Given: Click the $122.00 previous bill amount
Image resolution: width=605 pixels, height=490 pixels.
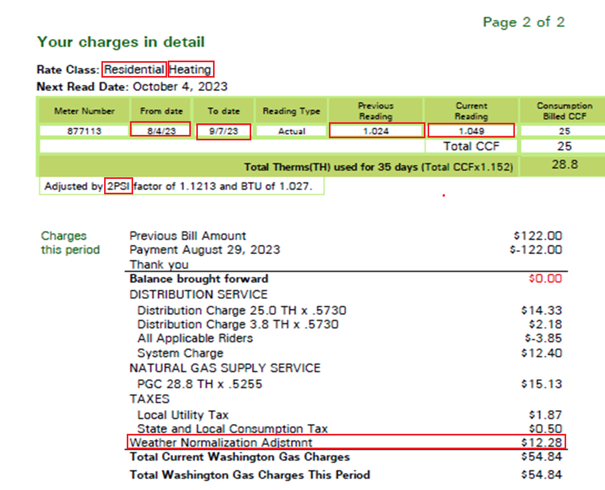Looking at the screenshot, I should 538,236.
